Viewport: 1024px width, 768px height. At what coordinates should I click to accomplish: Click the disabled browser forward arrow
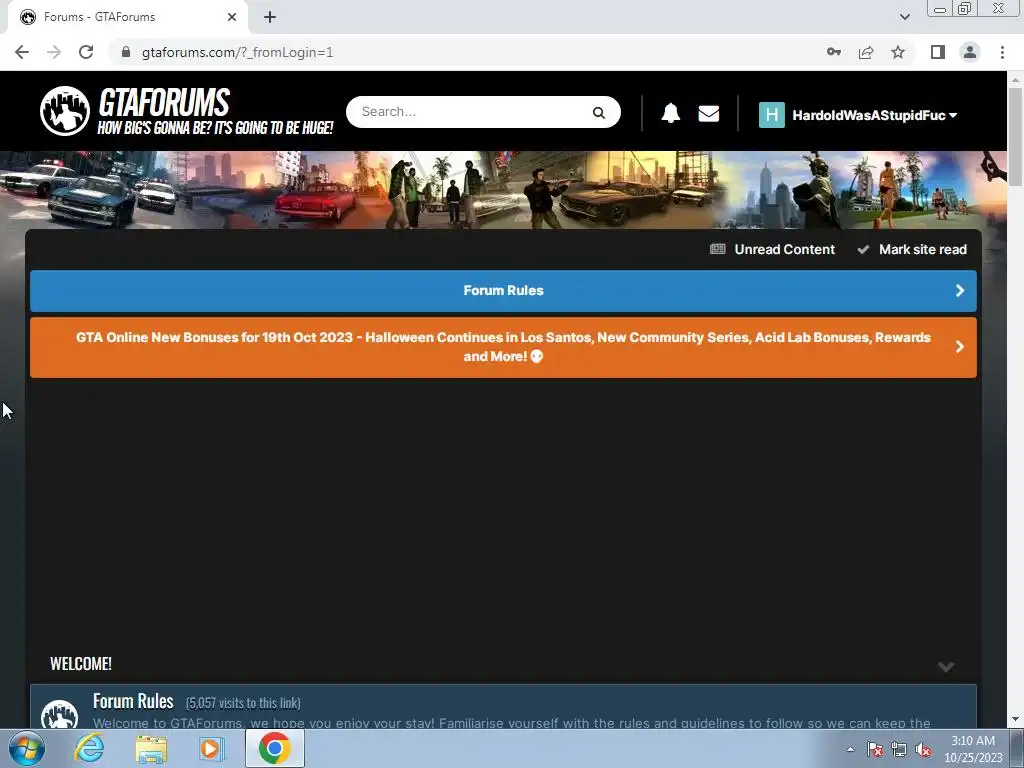54,52
